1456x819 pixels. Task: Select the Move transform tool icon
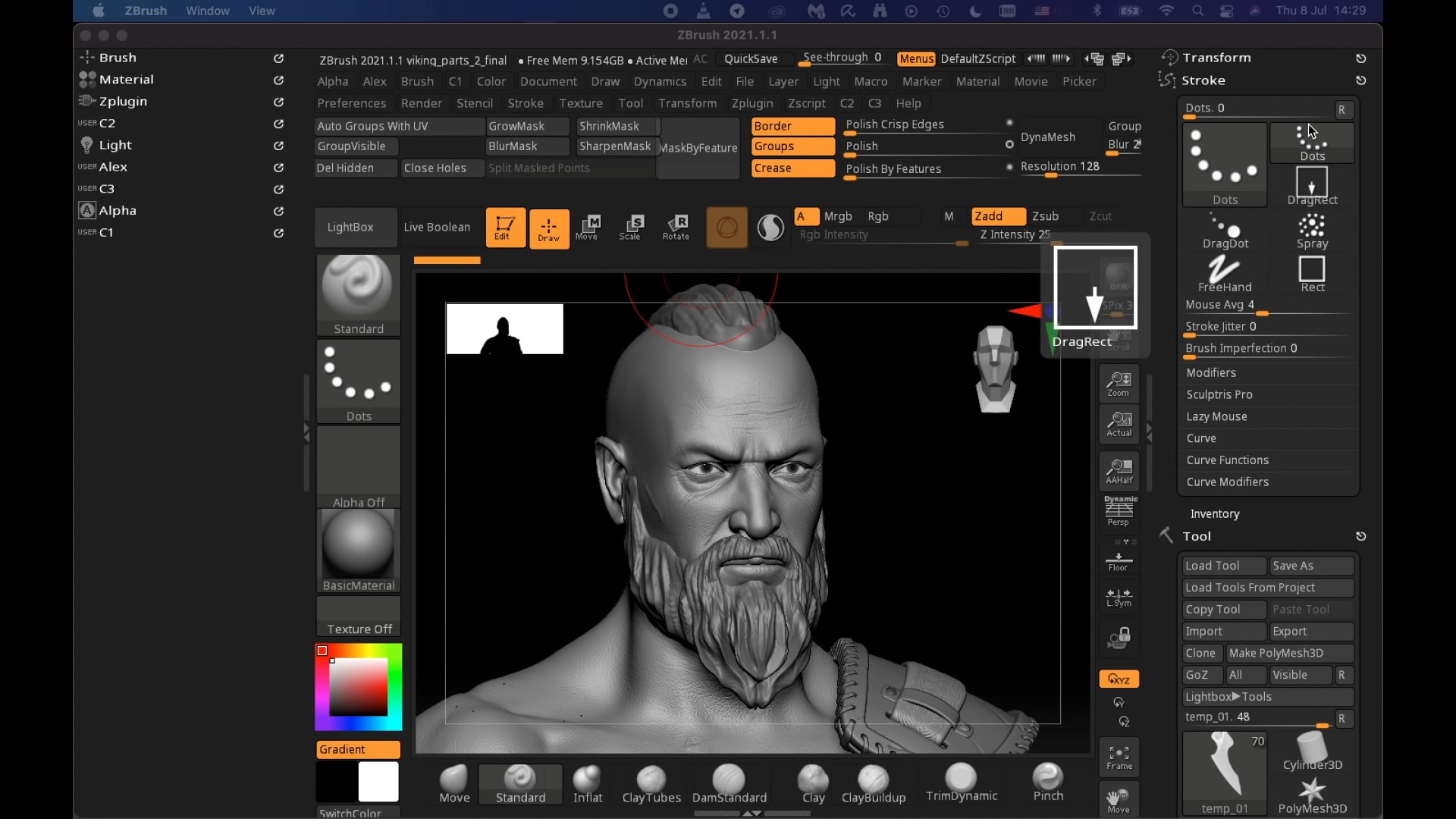tap(588, 227)
